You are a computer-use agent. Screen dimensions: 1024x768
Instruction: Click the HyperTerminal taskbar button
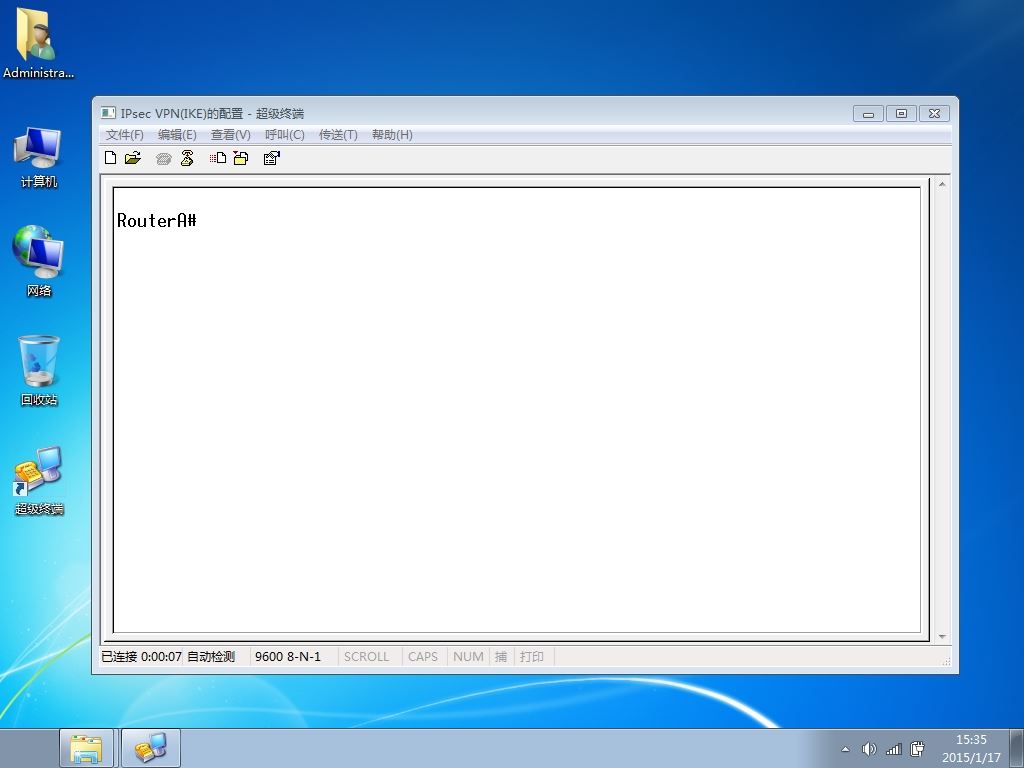[151, 748]
